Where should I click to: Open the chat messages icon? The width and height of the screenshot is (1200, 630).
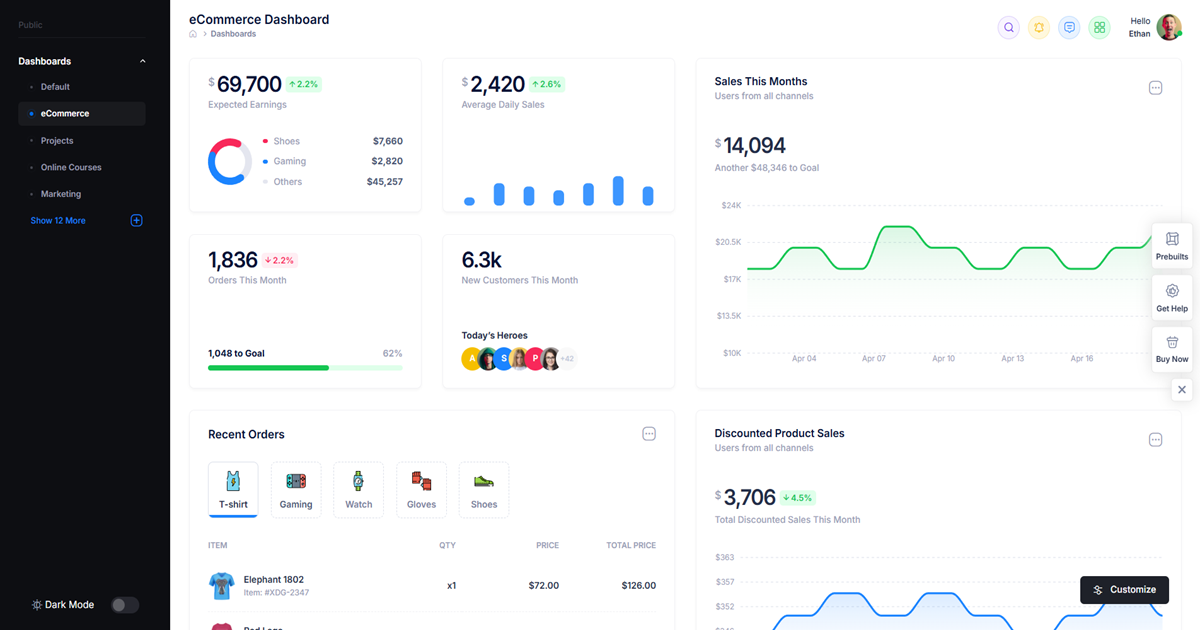1069,27
